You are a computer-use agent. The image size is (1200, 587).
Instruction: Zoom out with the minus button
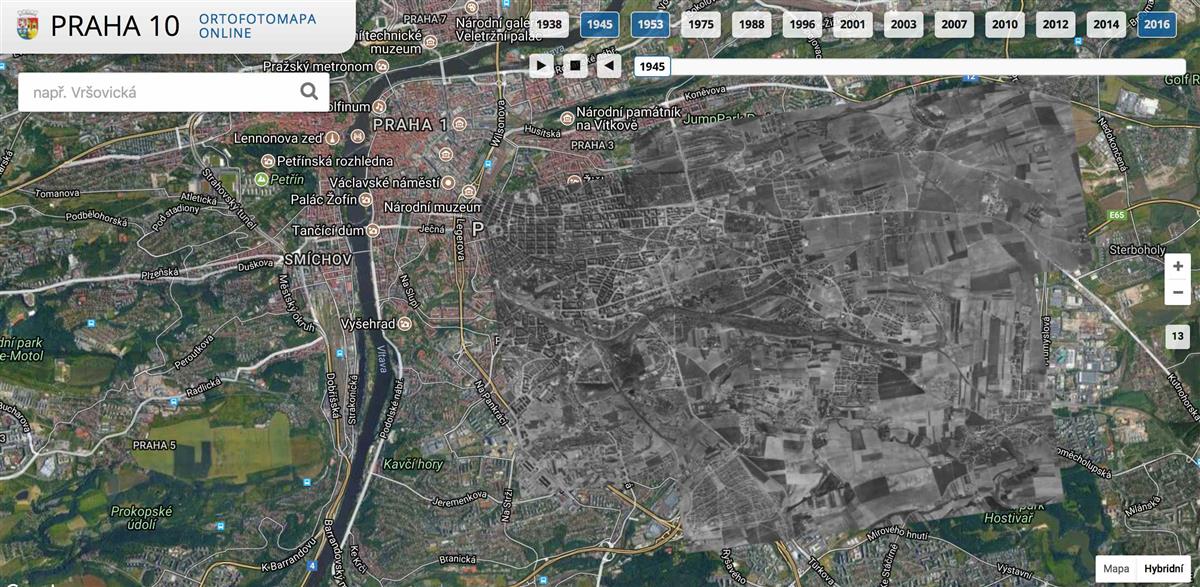pos(1177,291)
